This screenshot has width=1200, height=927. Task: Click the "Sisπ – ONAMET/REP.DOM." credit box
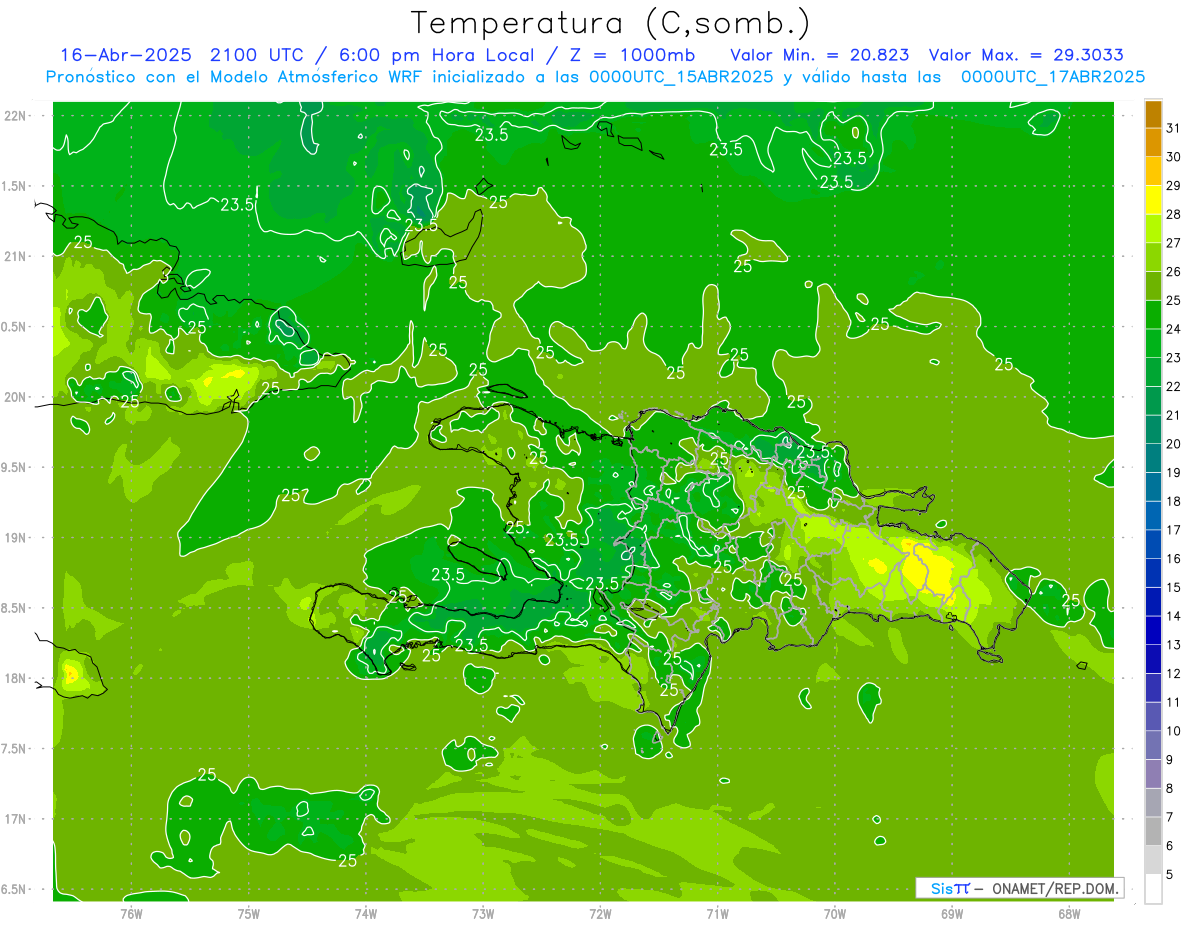coord(1020,888)
